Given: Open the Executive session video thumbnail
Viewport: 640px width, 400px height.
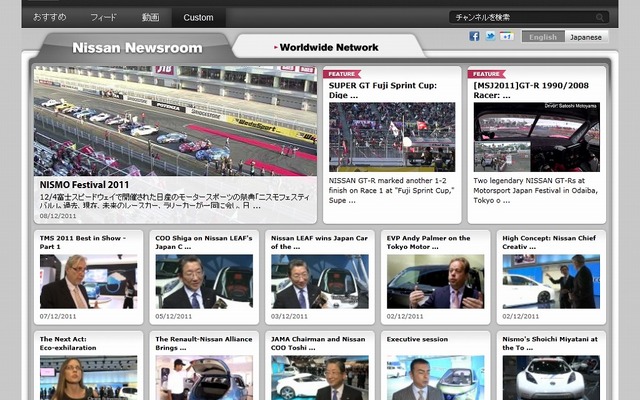Looking at the screenshot, I should click(x=436, y=378).
